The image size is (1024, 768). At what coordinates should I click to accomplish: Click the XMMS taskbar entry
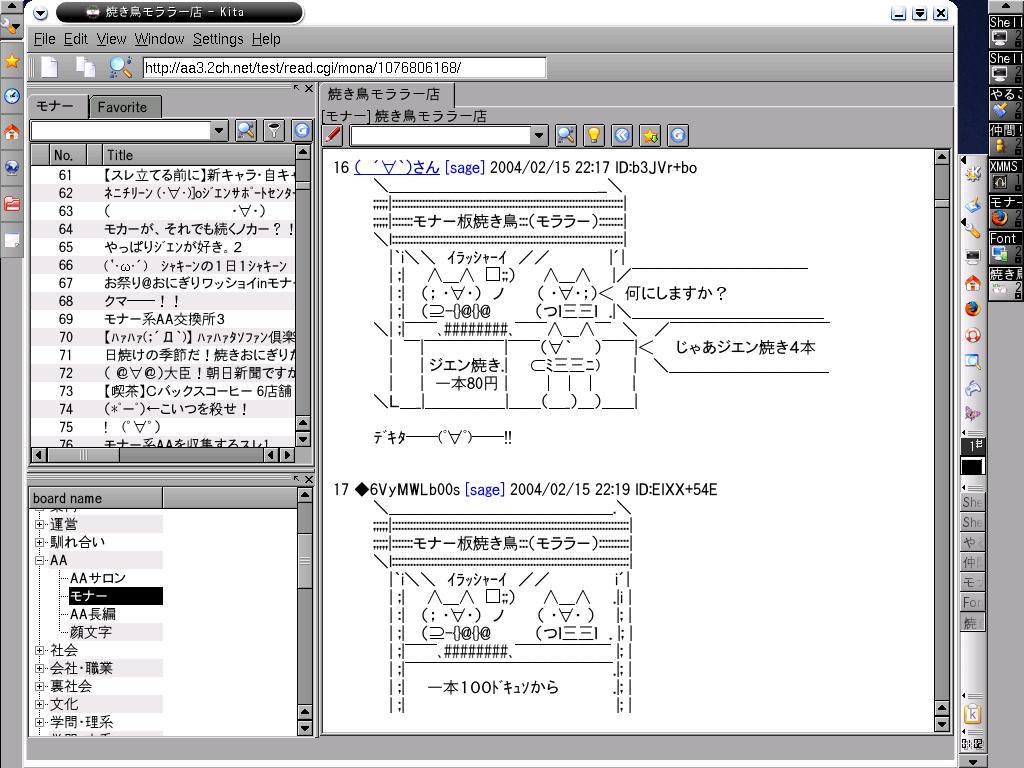(1005, 175)
